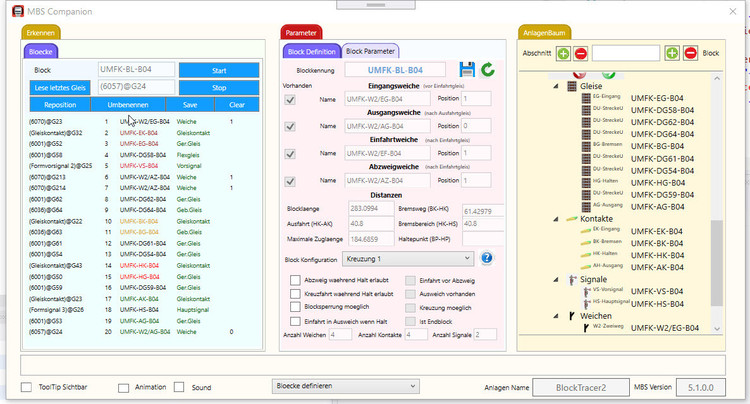Enable the Animation checkbox
Image resolution: width=750 pixels, height=404 pixels.
coord(123,387)
